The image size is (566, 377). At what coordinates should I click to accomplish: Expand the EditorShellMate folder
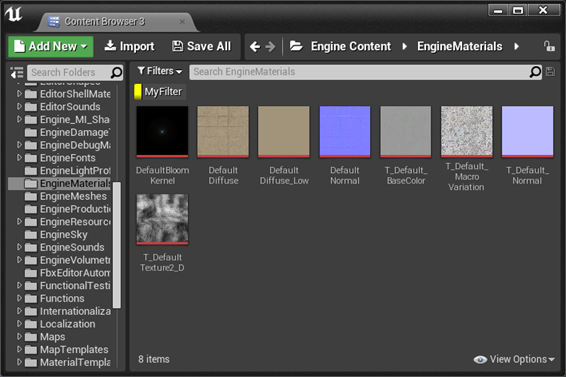pos(19,94)
